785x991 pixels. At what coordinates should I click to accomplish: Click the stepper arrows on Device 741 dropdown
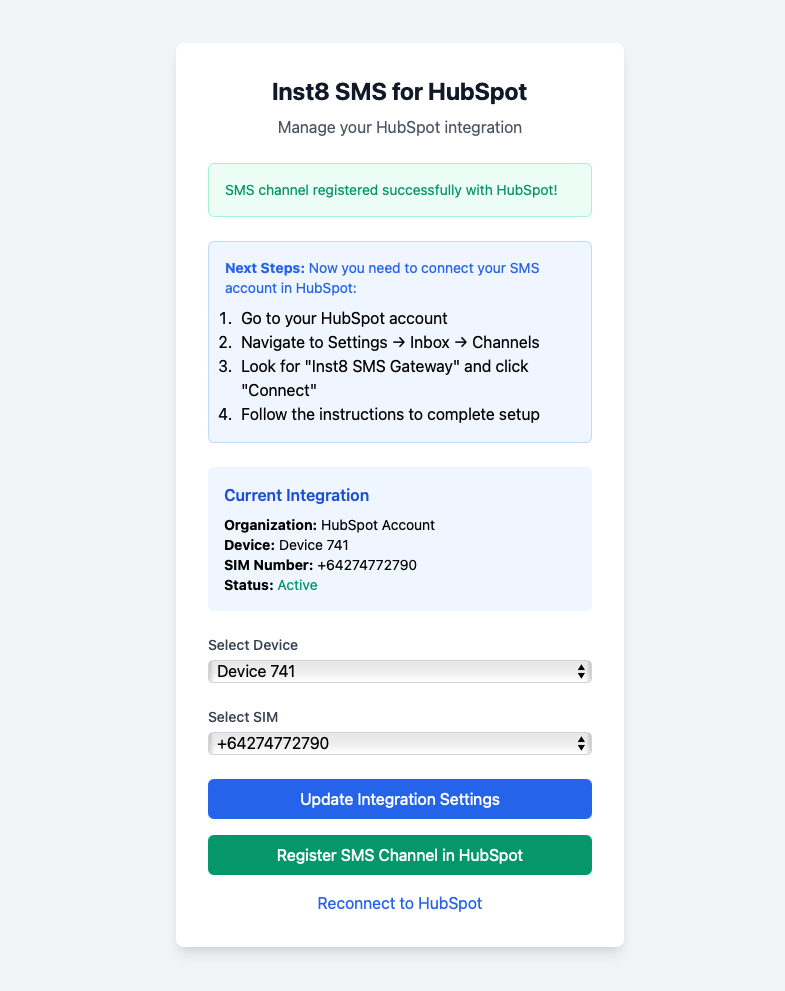580,671
